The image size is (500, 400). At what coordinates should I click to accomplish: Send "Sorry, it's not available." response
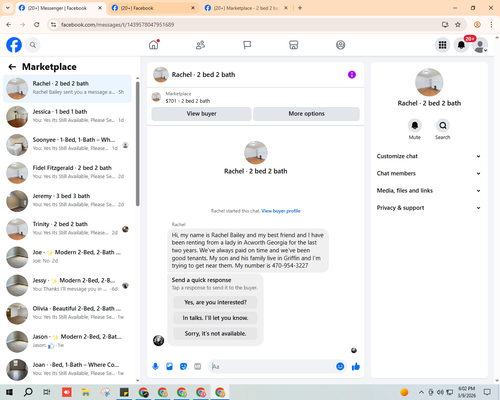(x=215, y=334)
